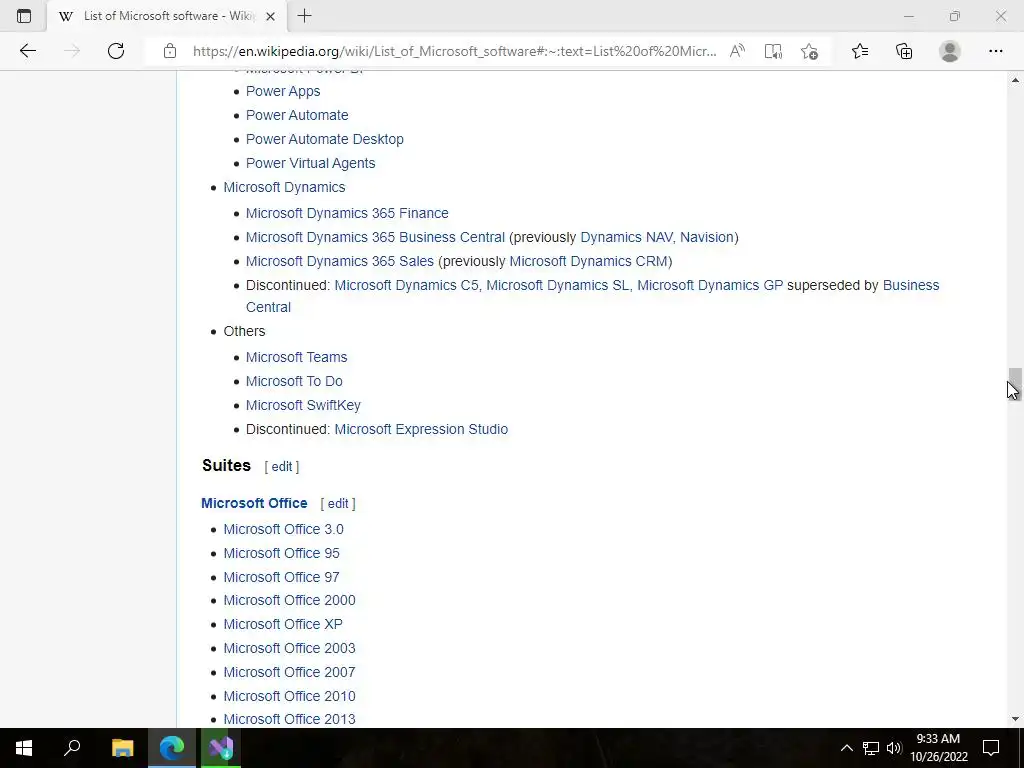Click the scrollbar up arrow
The height and width of the screenshot is (768, 1024).
pyautogui.click(x=1015, y=80)
